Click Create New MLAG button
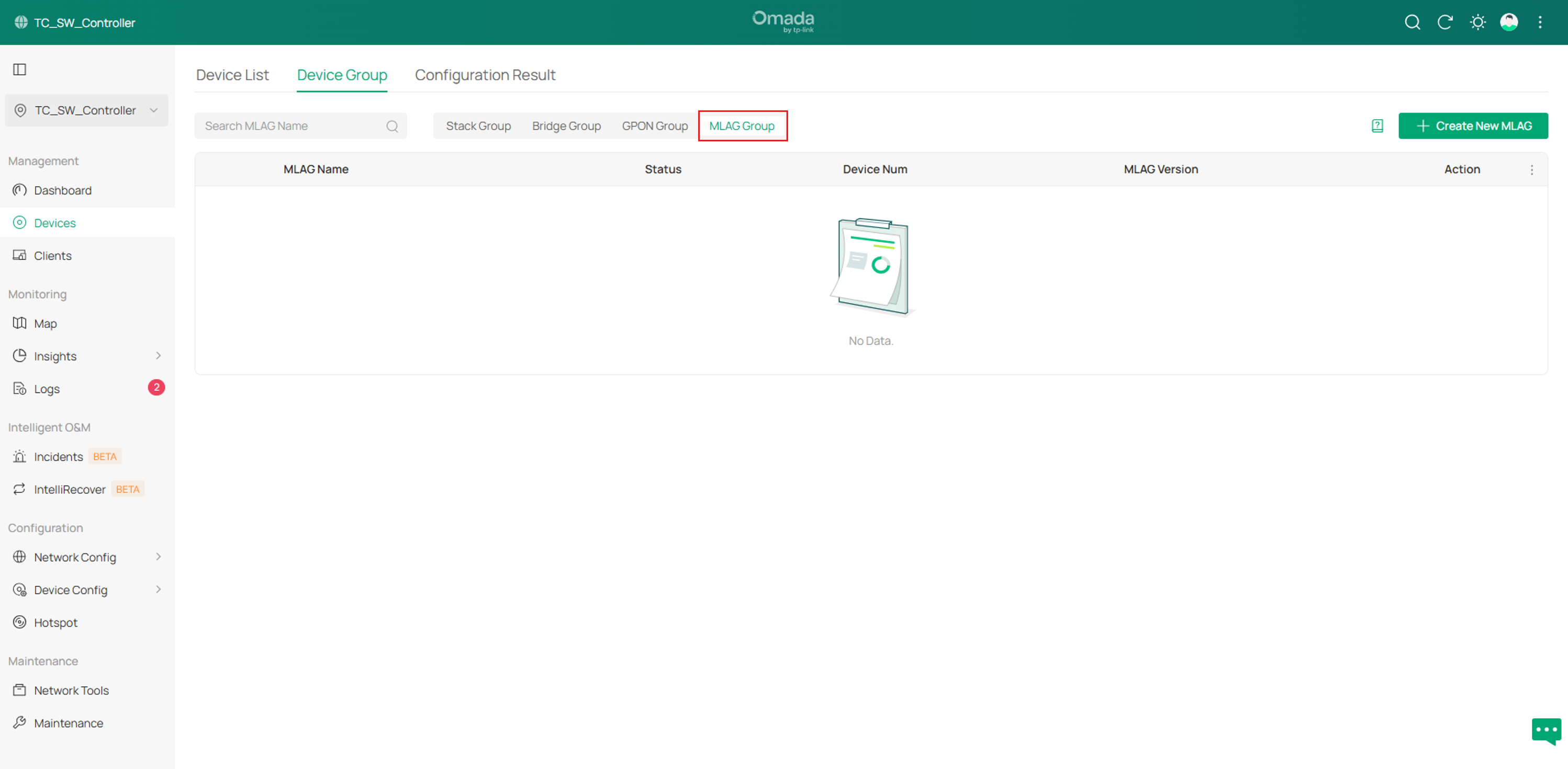The image size is (1568, 769). tap(1473, 126)
